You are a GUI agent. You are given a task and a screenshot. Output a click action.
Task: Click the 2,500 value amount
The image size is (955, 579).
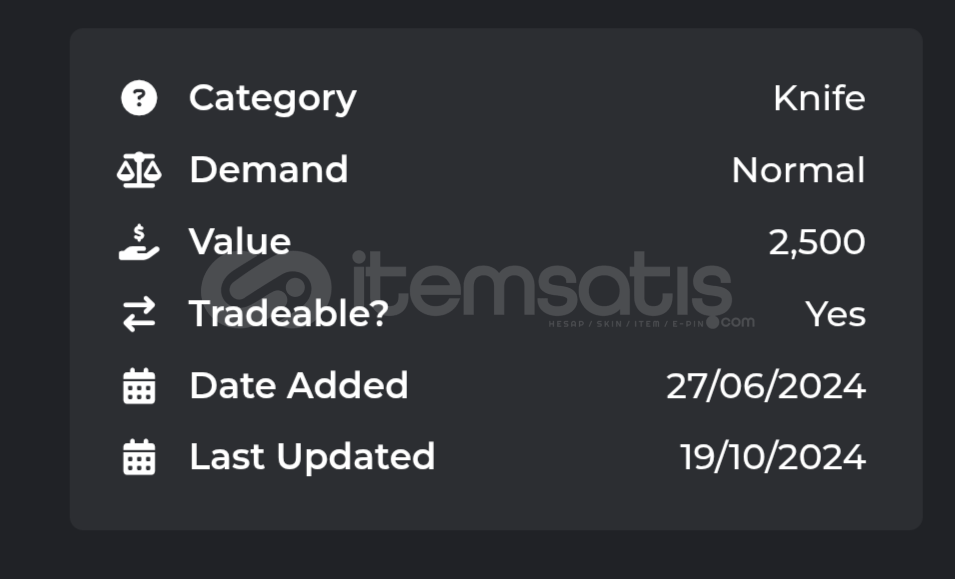[x=817, y=242]
